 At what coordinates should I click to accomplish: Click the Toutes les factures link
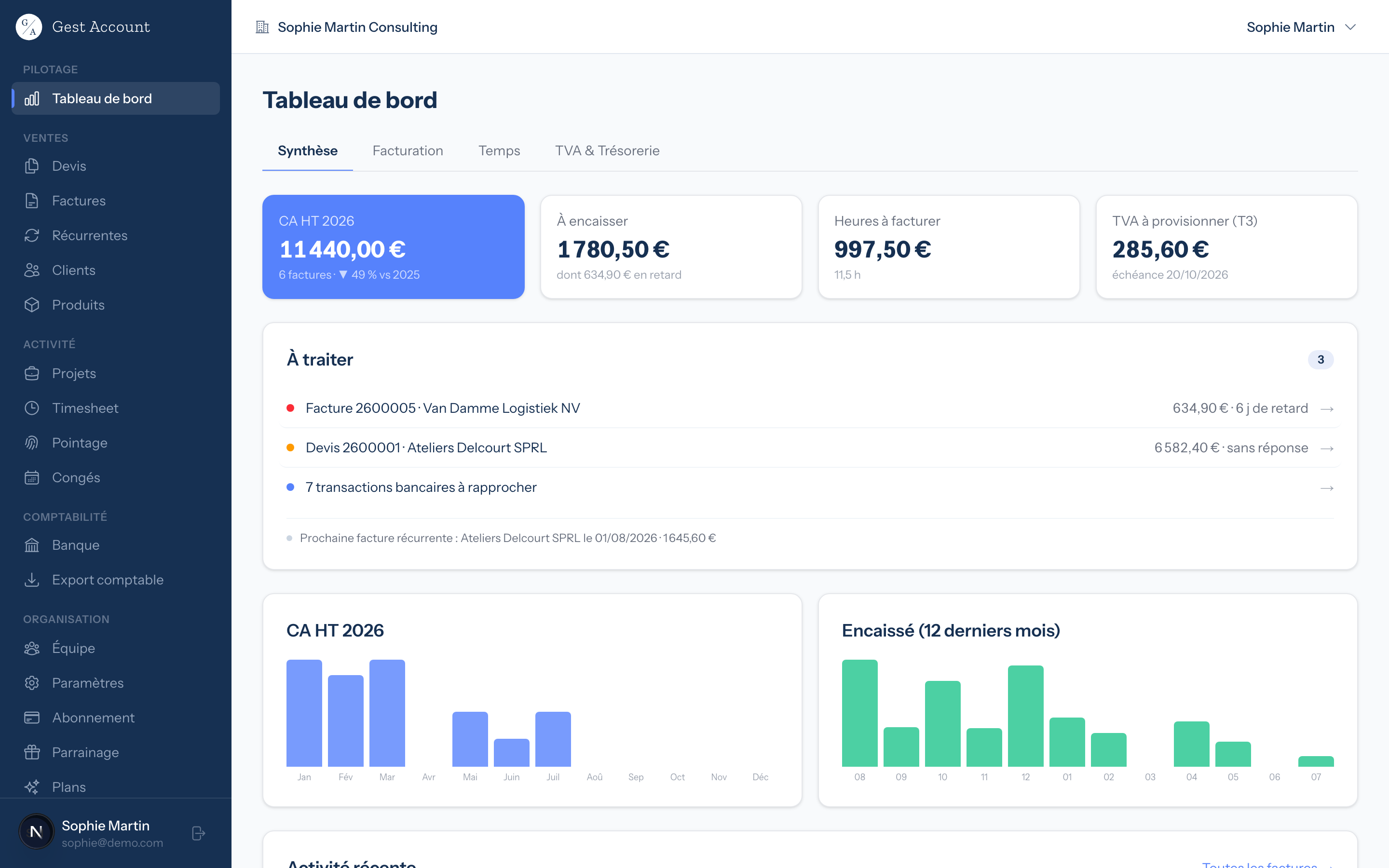(x=1267, y=864)
